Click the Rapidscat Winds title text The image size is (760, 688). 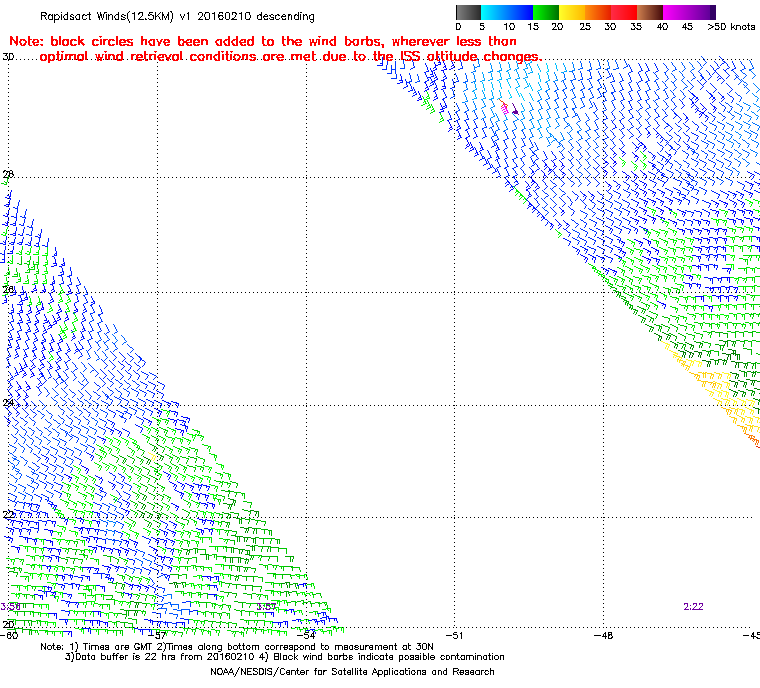pos(177,16)
